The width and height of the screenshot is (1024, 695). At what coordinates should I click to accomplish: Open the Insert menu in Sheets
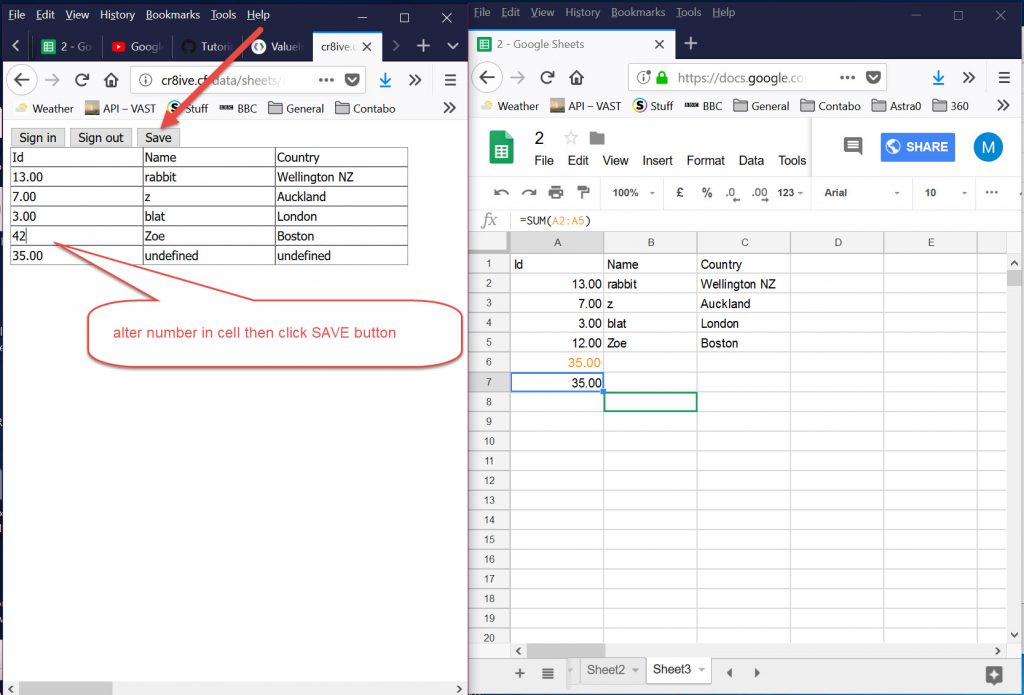[x=657, y=160]
